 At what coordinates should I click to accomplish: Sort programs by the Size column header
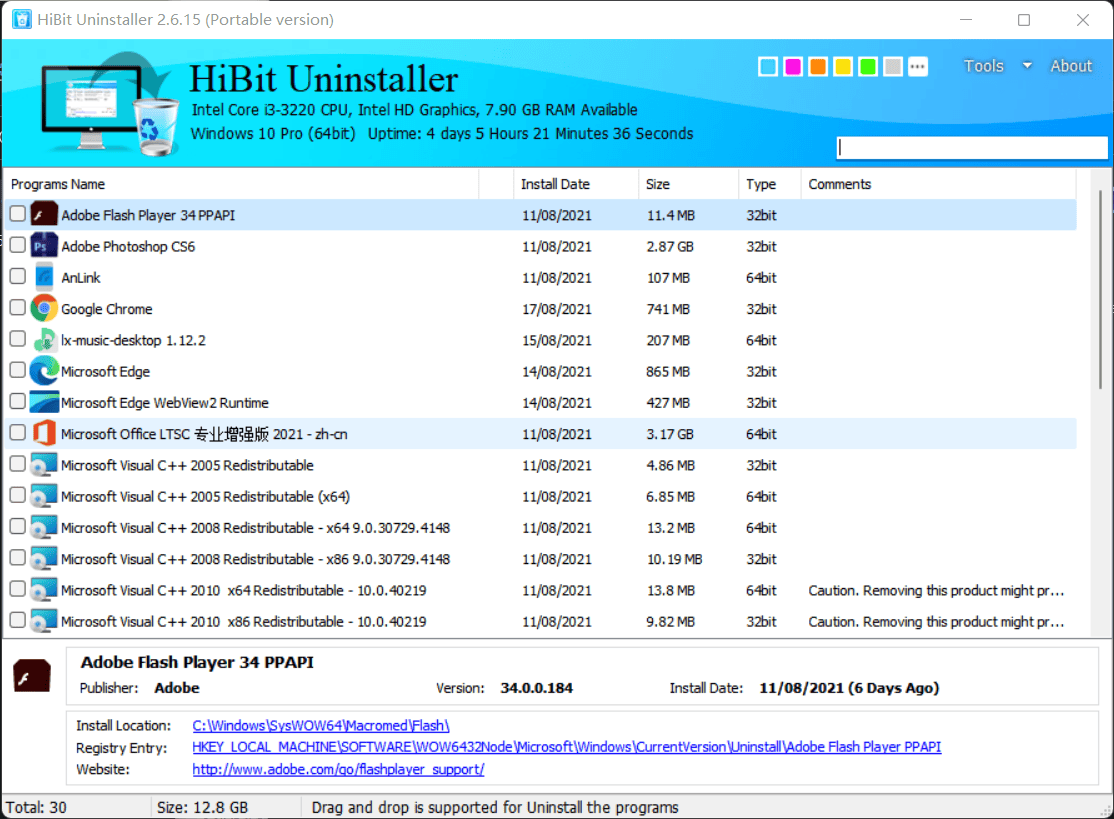(x=658, y=184)
